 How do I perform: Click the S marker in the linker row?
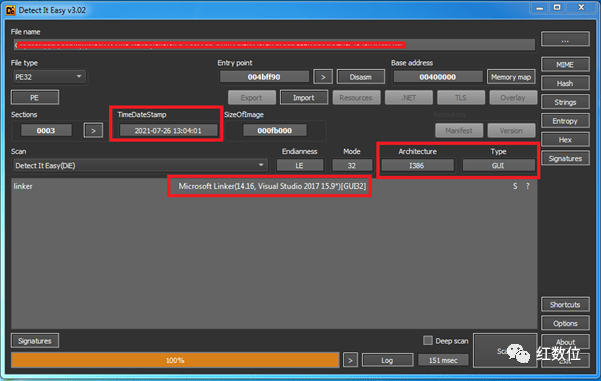pyautogui.click(x=515, y=186)
